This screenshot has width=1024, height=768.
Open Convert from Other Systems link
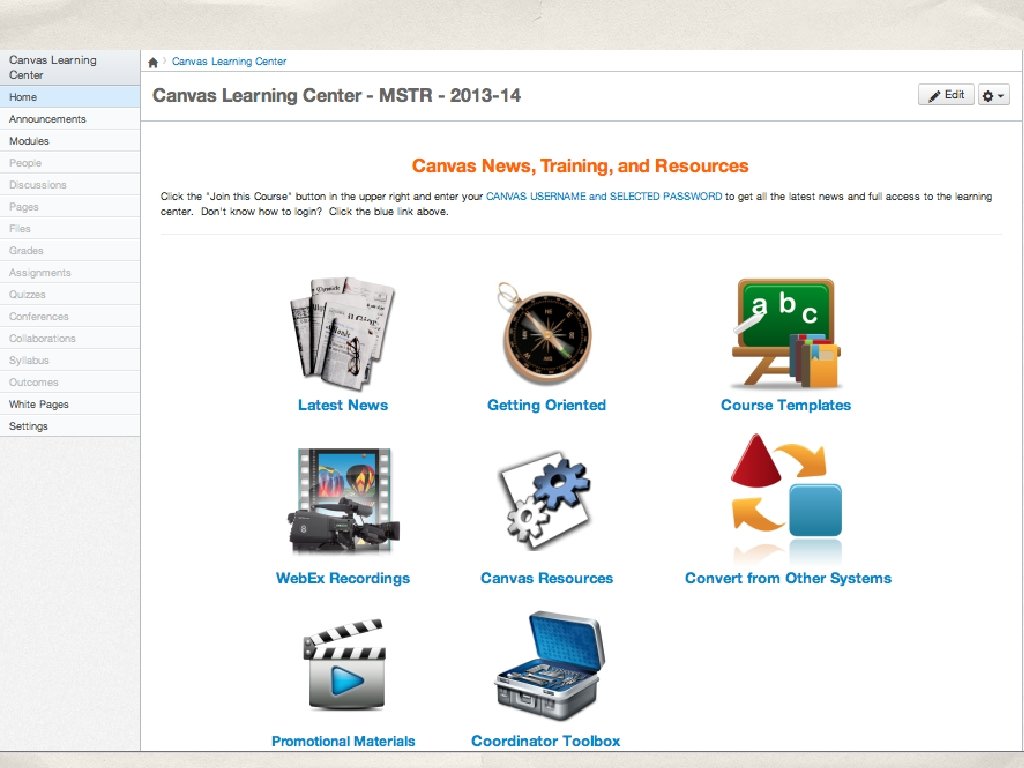(788, 578)
